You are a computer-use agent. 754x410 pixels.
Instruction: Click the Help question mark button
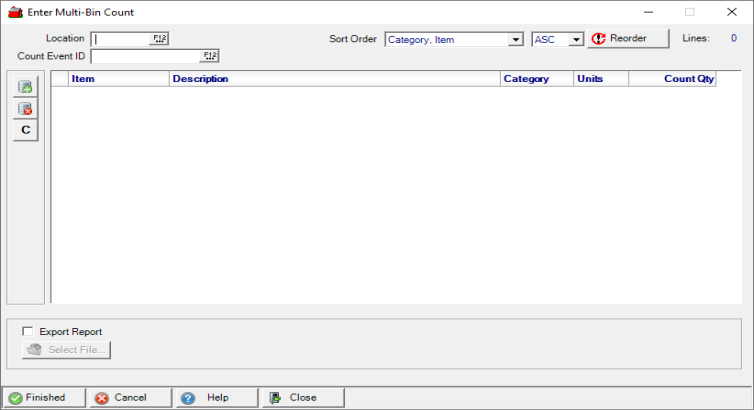coord(215,397)
